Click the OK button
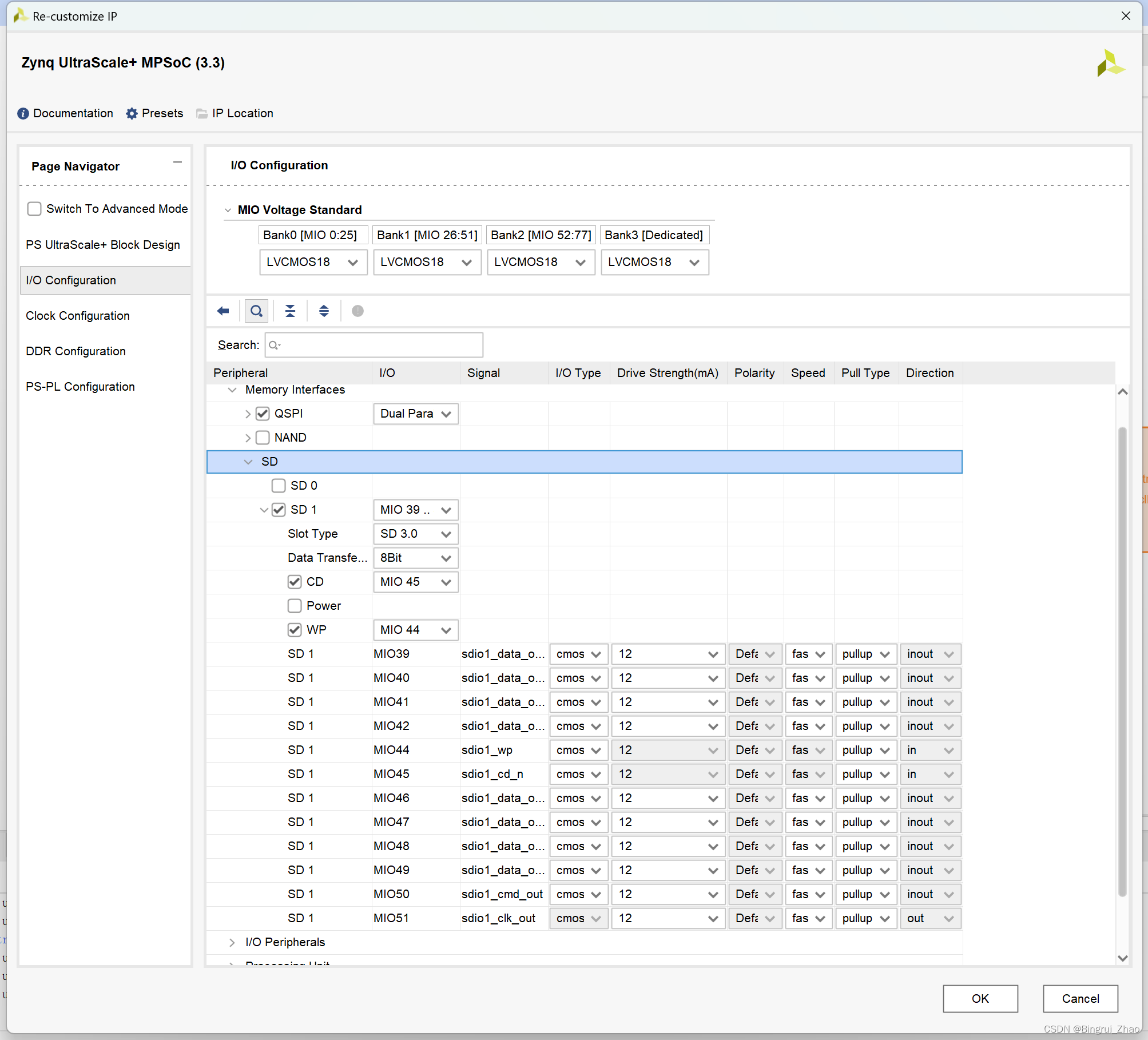Image resolution: width=1148 pixels, height=1040 pixels. tap(980, 999)
